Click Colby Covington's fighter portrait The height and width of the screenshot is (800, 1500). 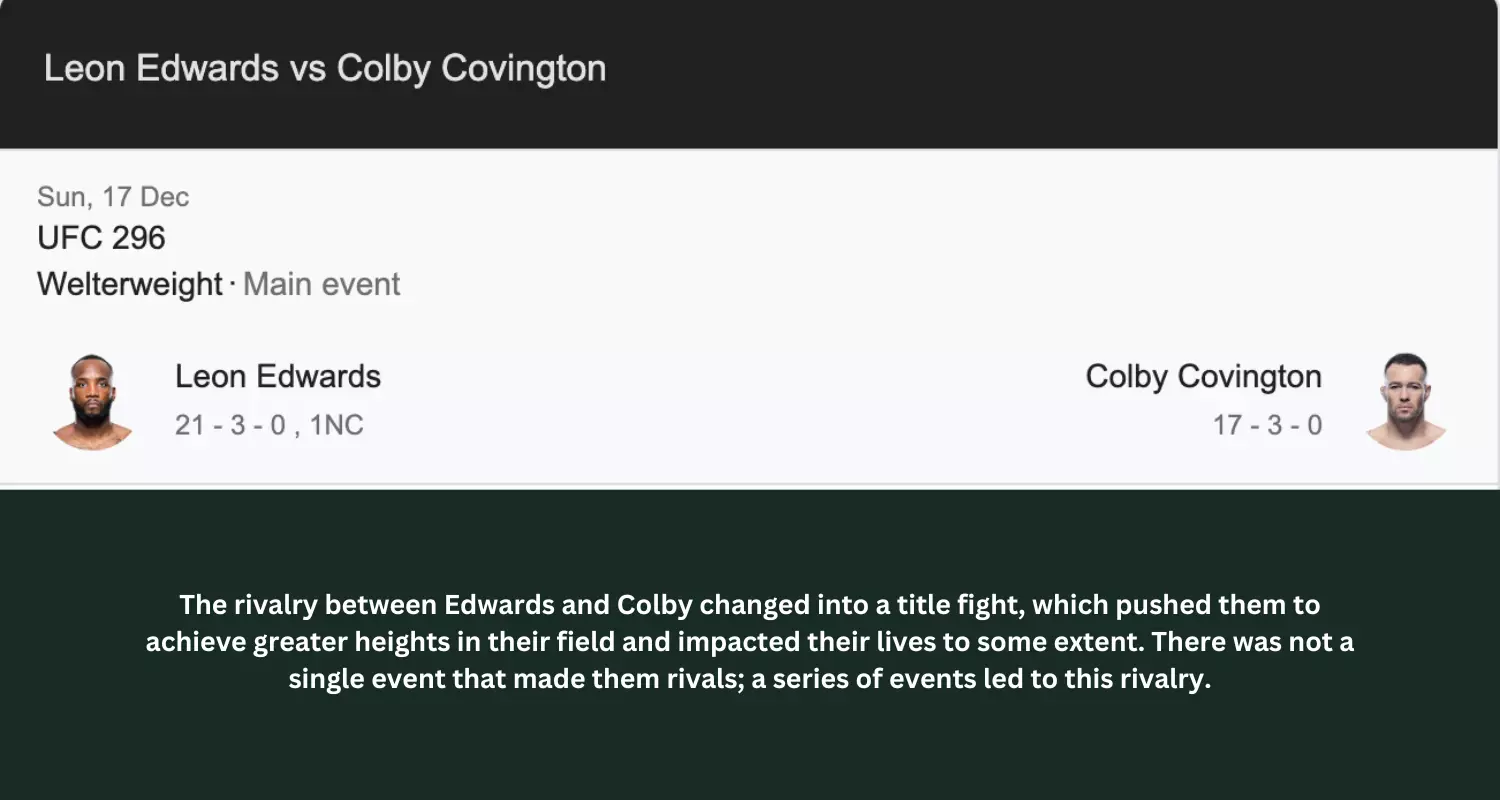pyautogui.click(x=1406, y=401)
